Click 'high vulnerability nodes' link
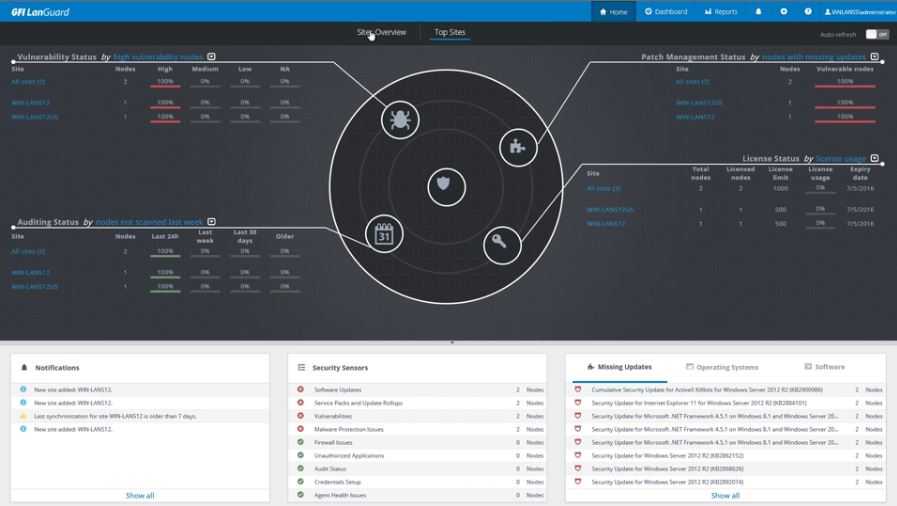Screen dimensions: 897x506 158,57
